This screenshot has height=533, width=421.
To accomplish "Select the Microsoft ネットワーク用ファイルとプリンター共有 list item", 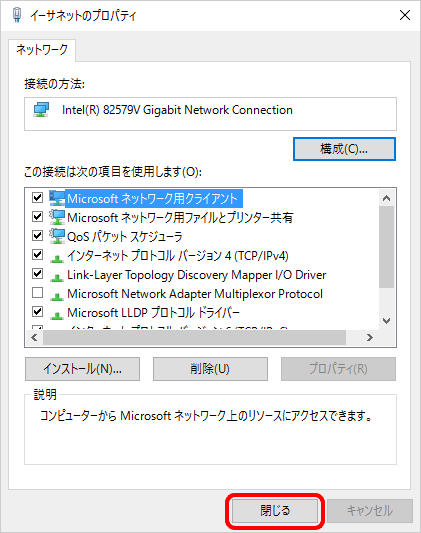I will point(180,217).
